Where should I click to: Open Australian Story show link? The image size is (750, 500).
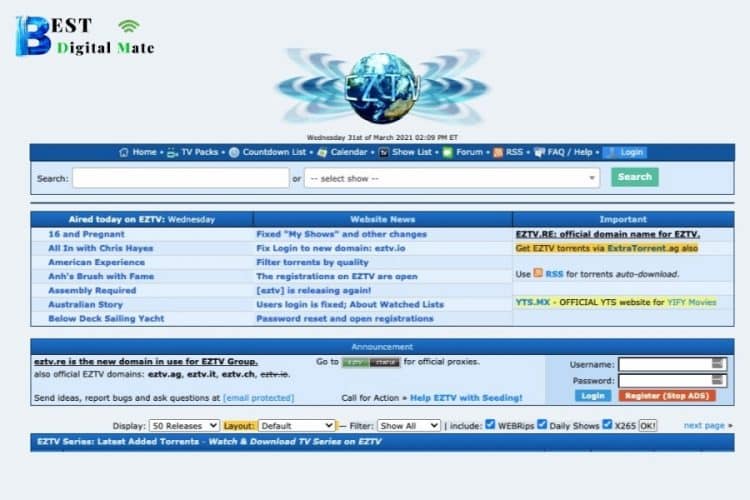85,304
